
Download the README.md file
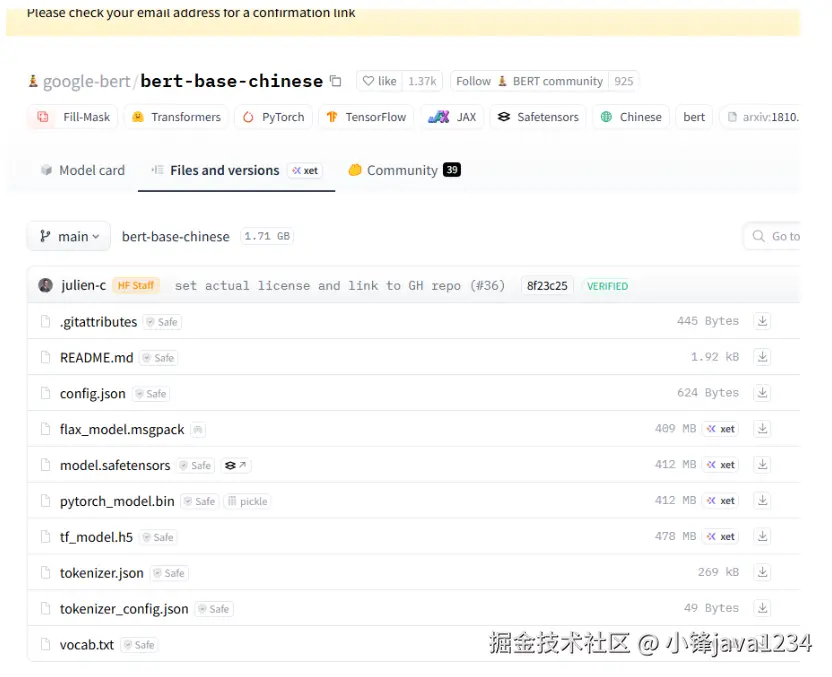(762, 357)
